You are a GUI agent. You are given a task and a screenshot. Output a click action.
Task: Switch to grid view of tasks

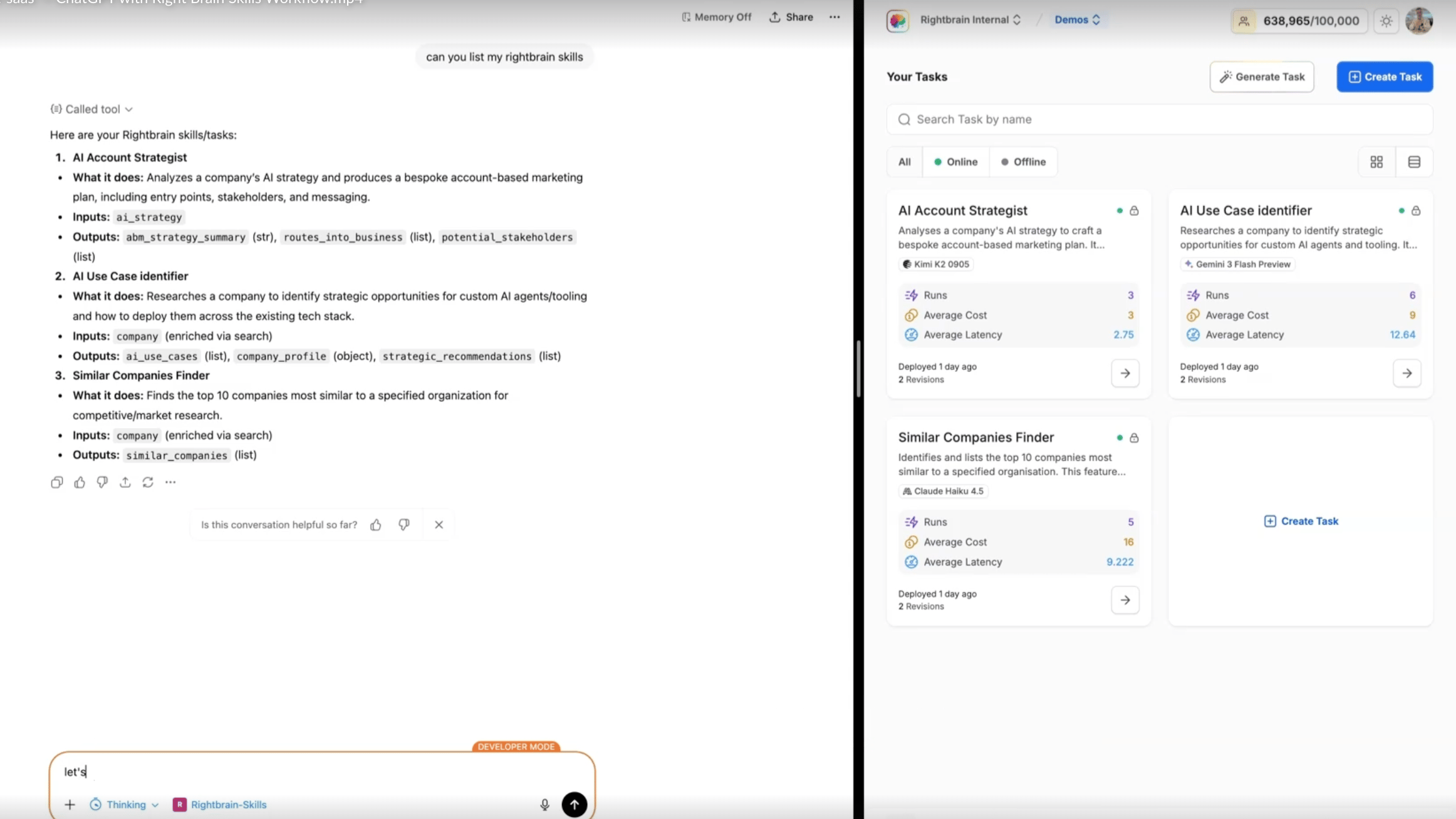(x=1376, y=162)
